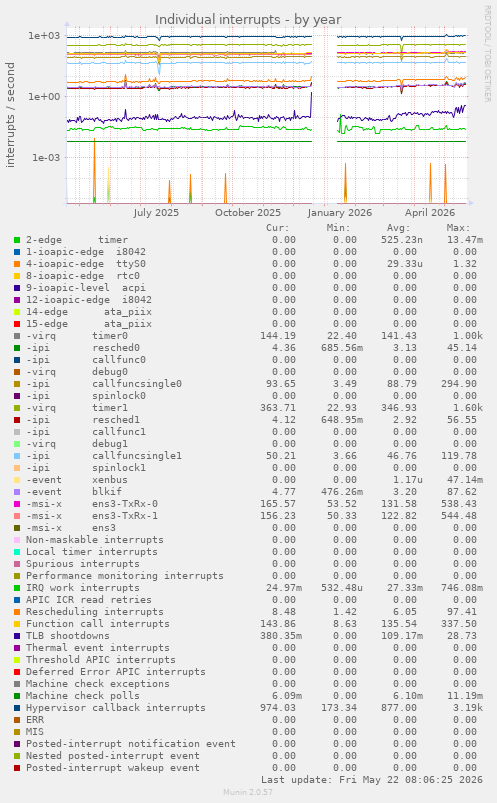Image resolution: width=497 pixels, height=803 pixels.
Task: Click the Avg: column header
Action: (x=398, y=228)
